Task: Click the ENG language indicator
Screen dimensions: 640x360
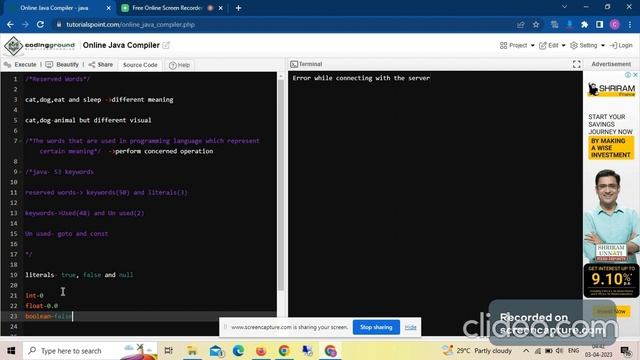Action: [573, 351]
